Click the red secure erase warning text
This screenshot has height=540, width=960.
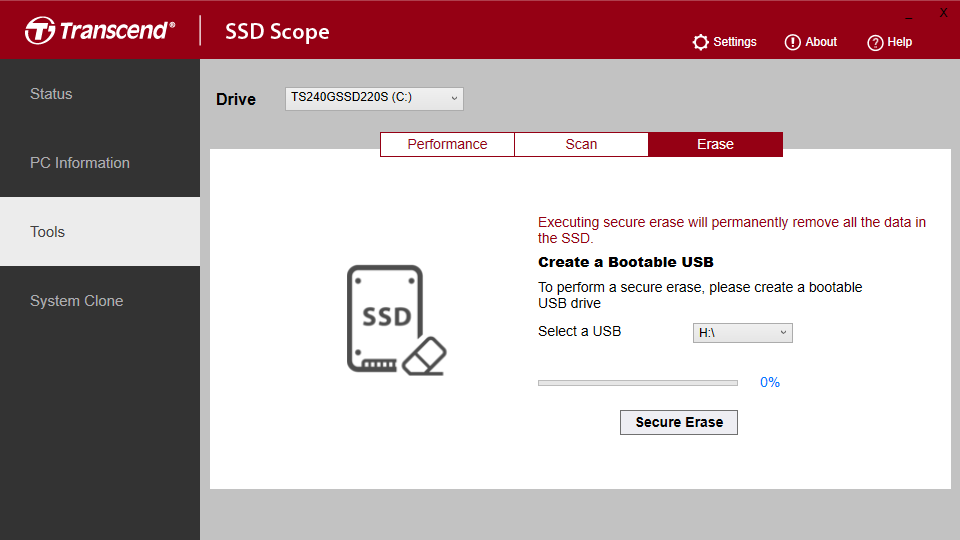(732, 230)
